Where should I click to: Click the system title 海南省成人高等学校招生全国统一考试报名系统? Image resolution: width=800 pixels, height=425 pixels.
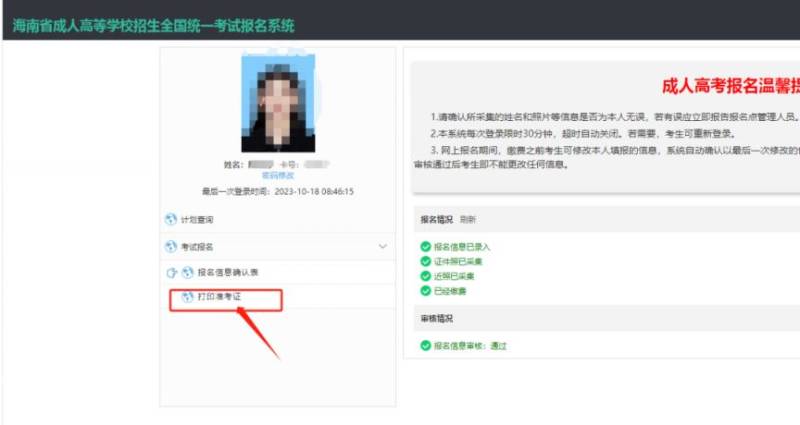154,24
